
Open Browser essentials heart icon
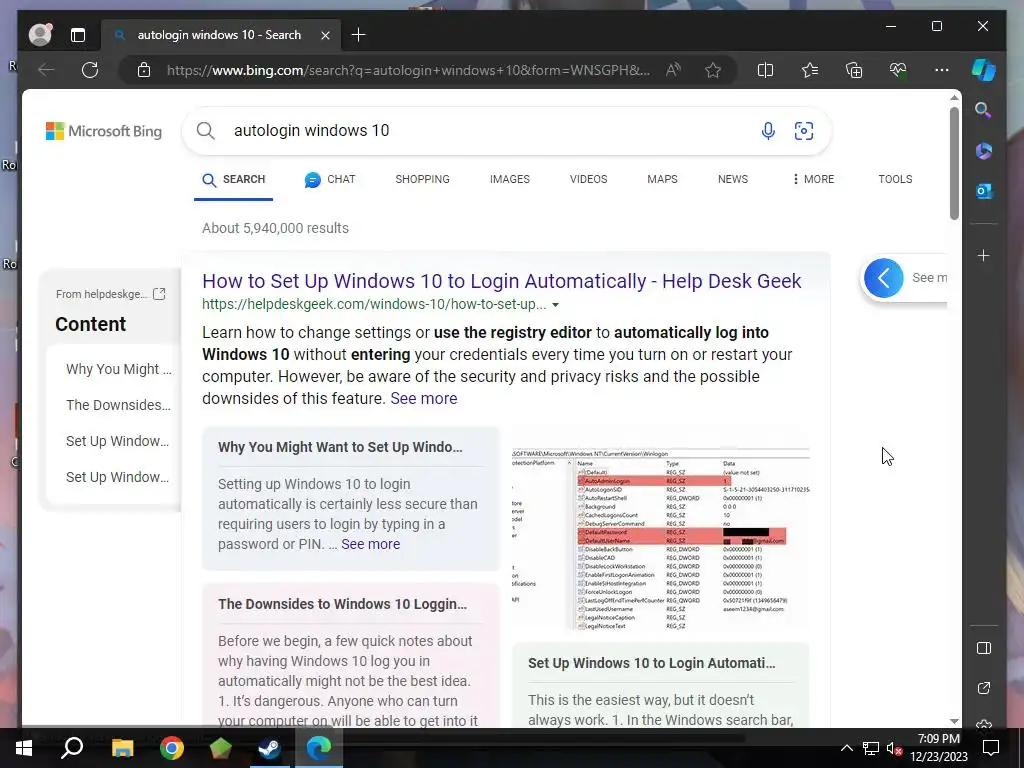coord(898,70)
